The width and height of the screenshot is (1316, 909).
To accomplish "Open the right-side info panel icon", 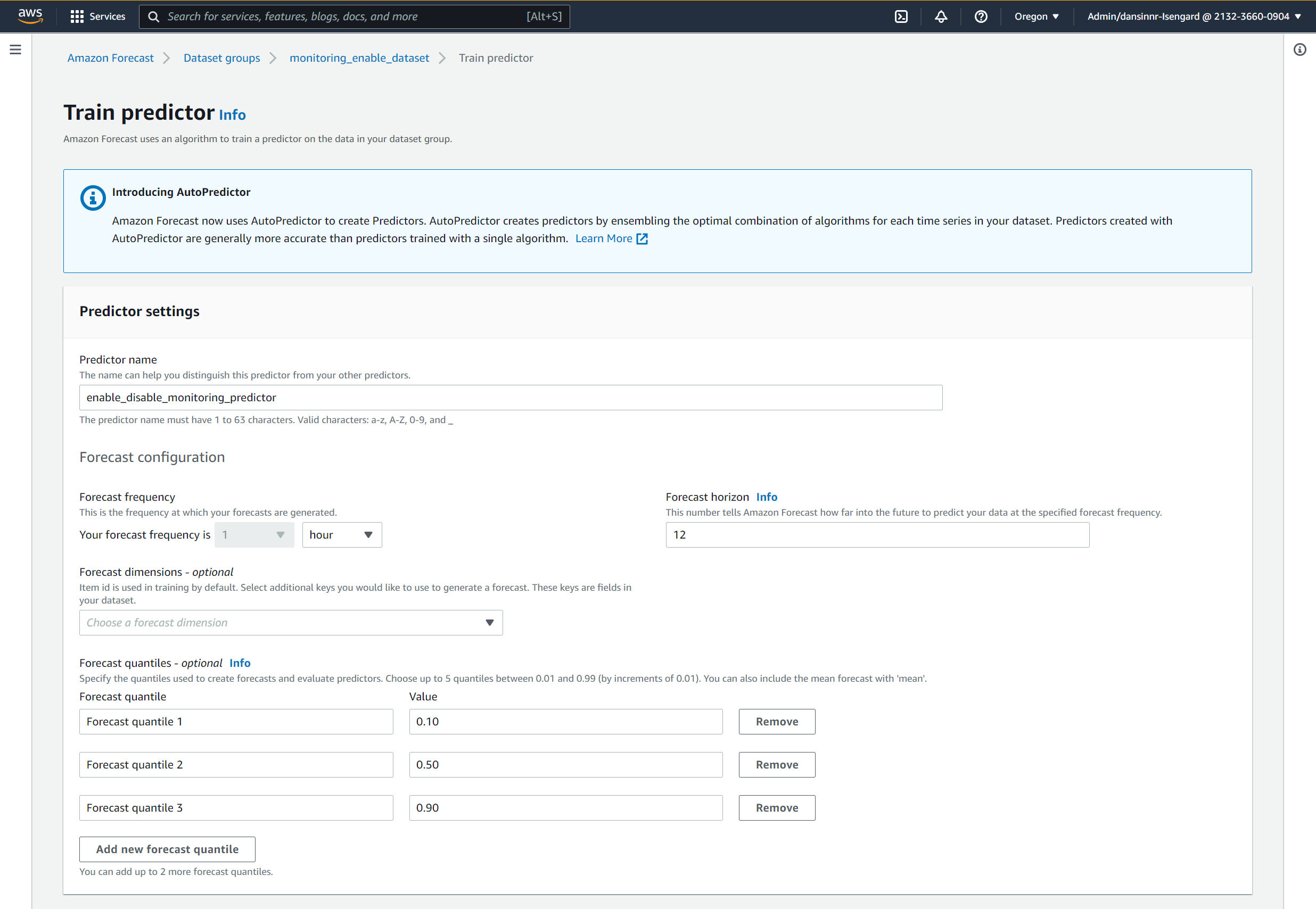I will 1299,49.
